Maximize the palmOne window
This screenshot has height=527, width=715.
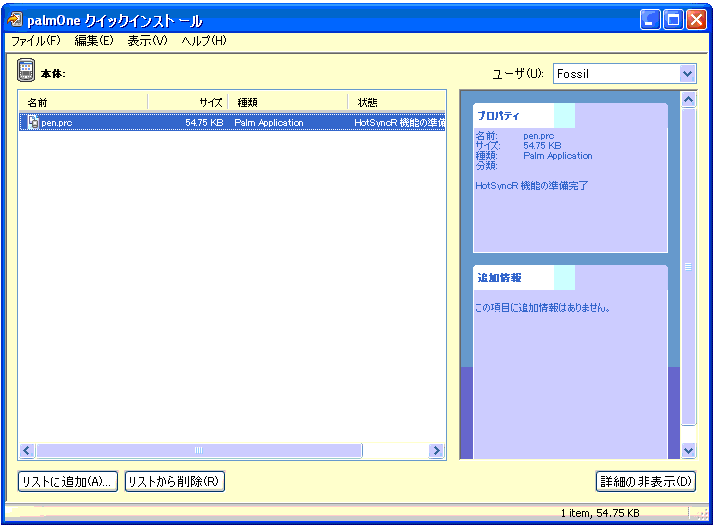click(673, 20)
